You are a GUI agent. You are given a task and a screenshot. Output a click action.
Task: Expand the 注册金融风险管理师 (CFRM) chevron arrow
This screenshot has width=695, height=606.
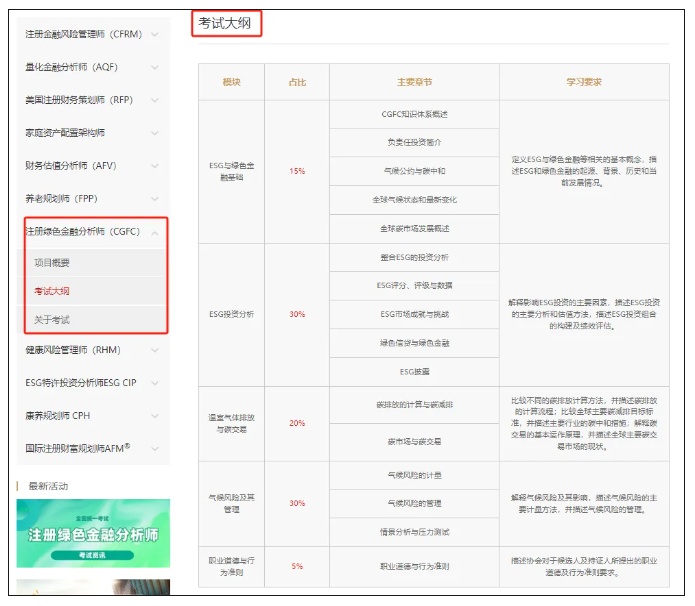pyautogui.click(x=154, y=35)
